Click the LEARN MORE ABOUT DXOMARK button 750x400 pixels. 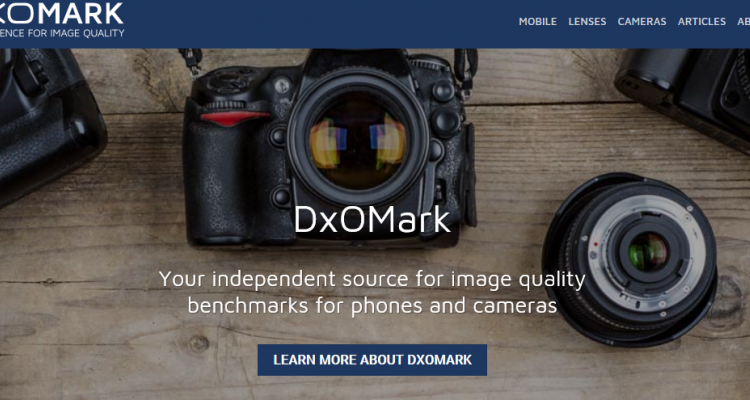(372, 360)
